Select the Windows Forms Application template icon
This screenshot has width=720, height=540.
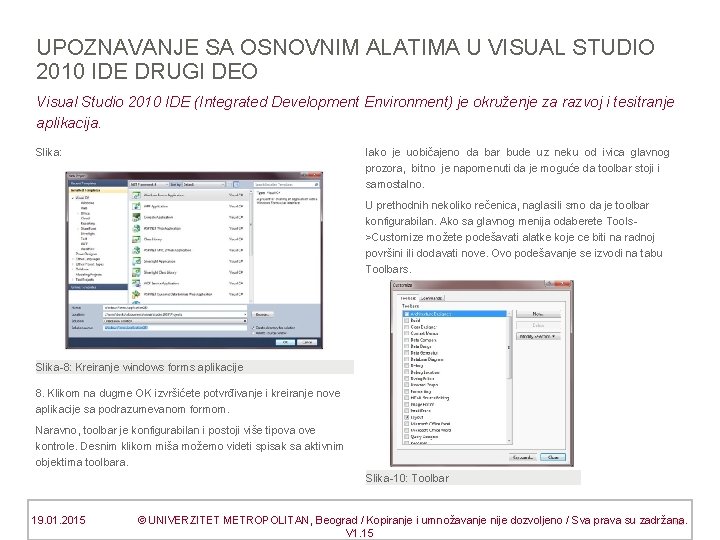click(x=136, y=195)
